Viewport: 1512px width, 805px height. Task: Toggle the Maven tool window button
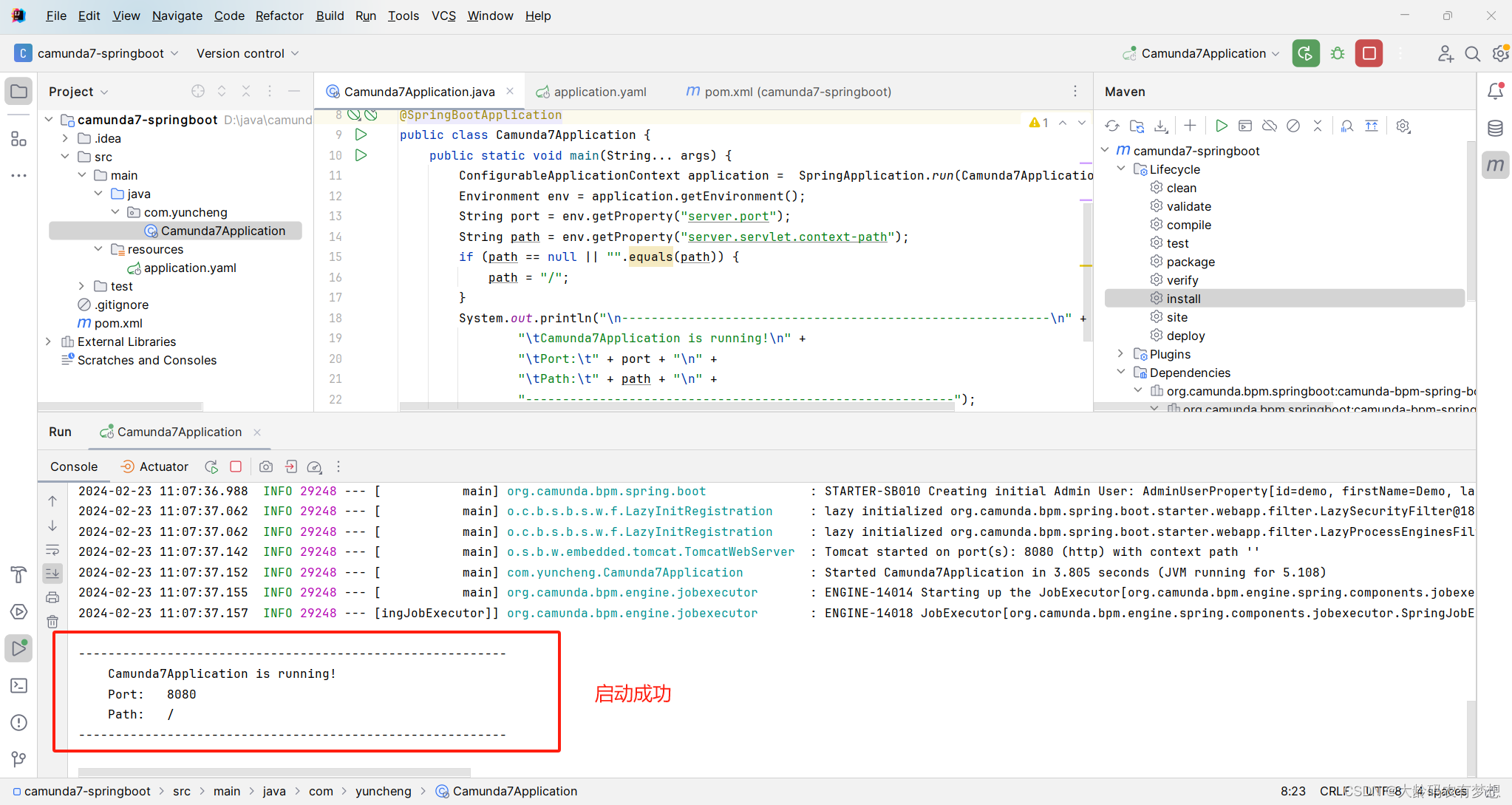[x=1495, y=165]
